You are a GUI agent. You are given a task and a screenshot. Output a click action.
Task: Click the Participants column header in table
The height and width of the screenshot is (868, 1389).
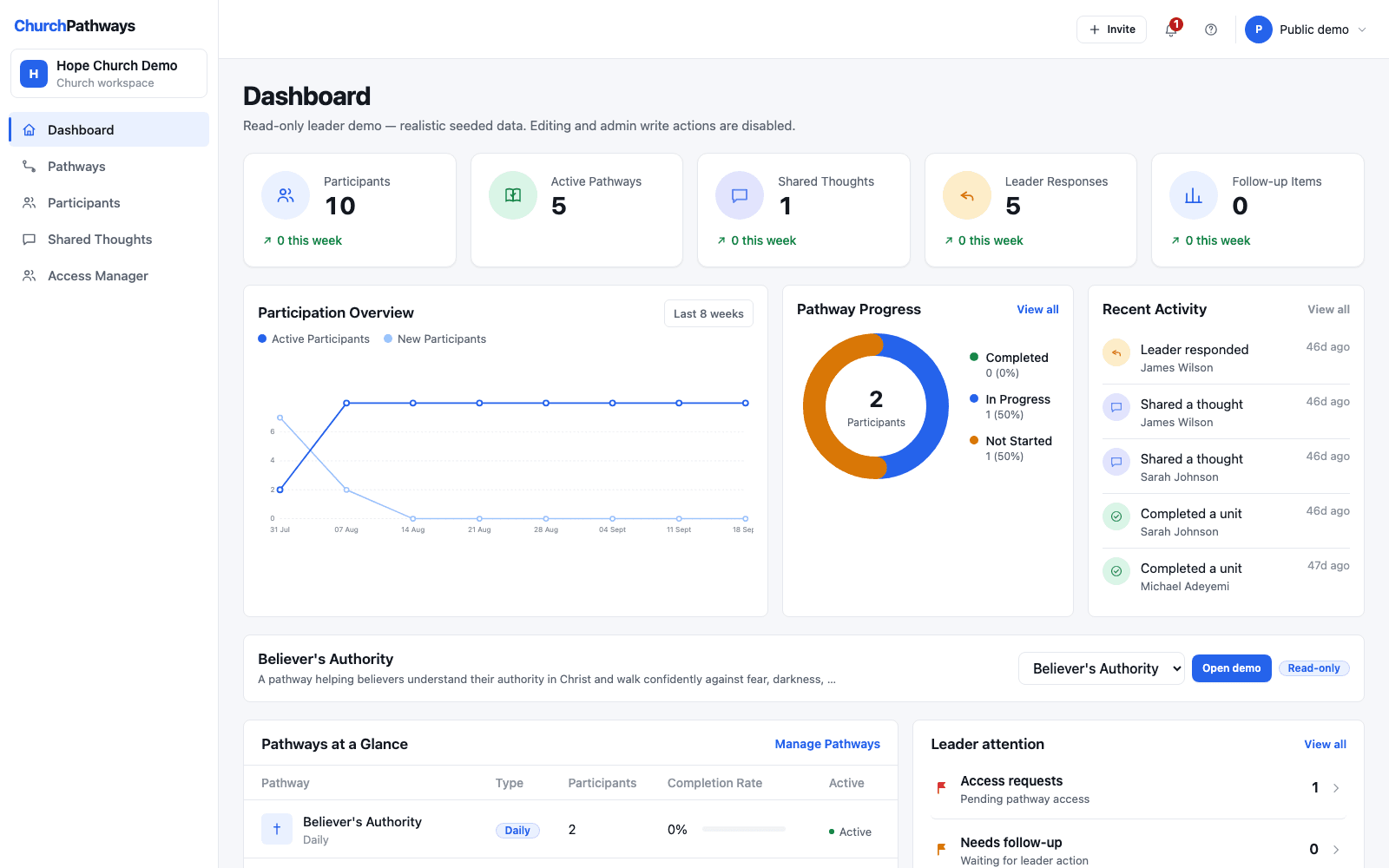[602, 783]
